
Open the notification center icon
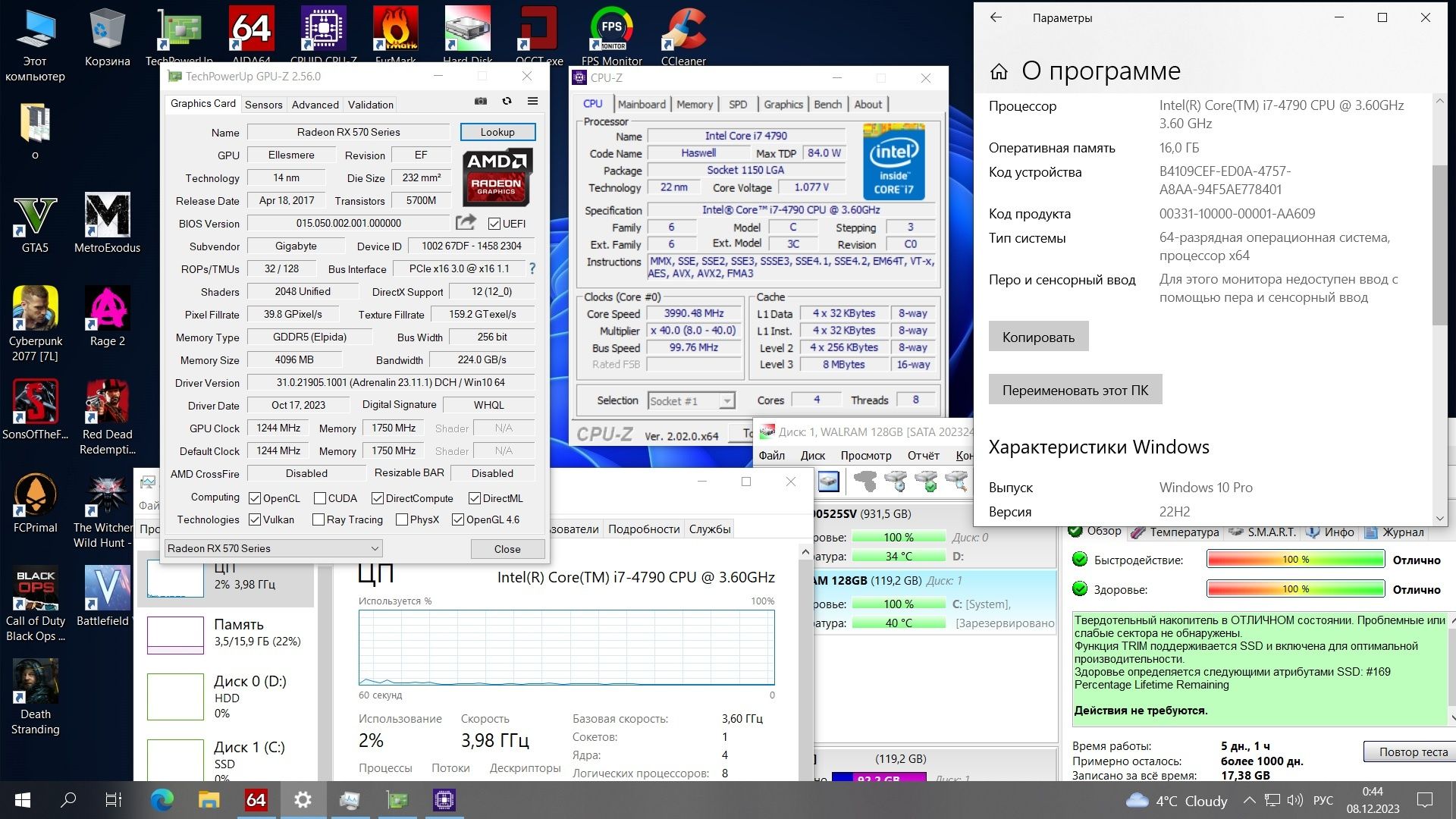(x=1425, y=800)
